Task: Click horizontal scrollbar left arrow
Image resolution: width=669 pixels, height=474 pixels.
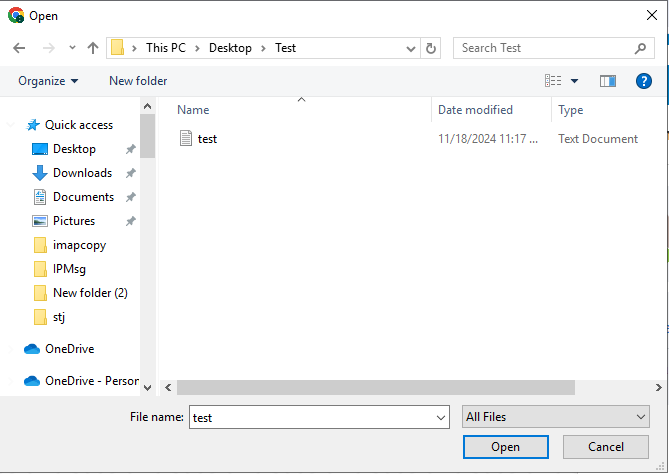Action: (168, 387)
